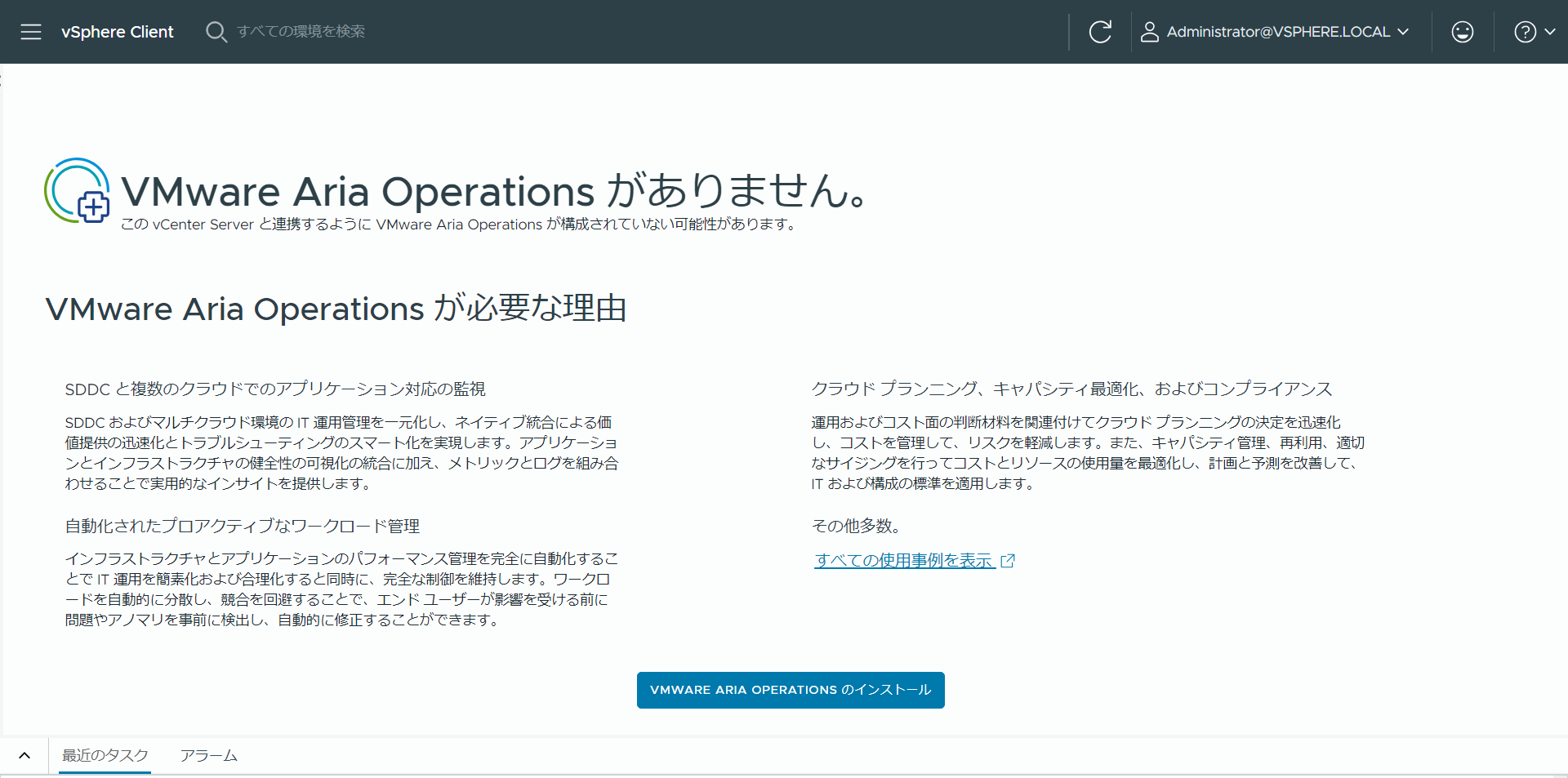Click 自動化されたプロアクティブなワークロード管理 heading

(x=243, y=526)
